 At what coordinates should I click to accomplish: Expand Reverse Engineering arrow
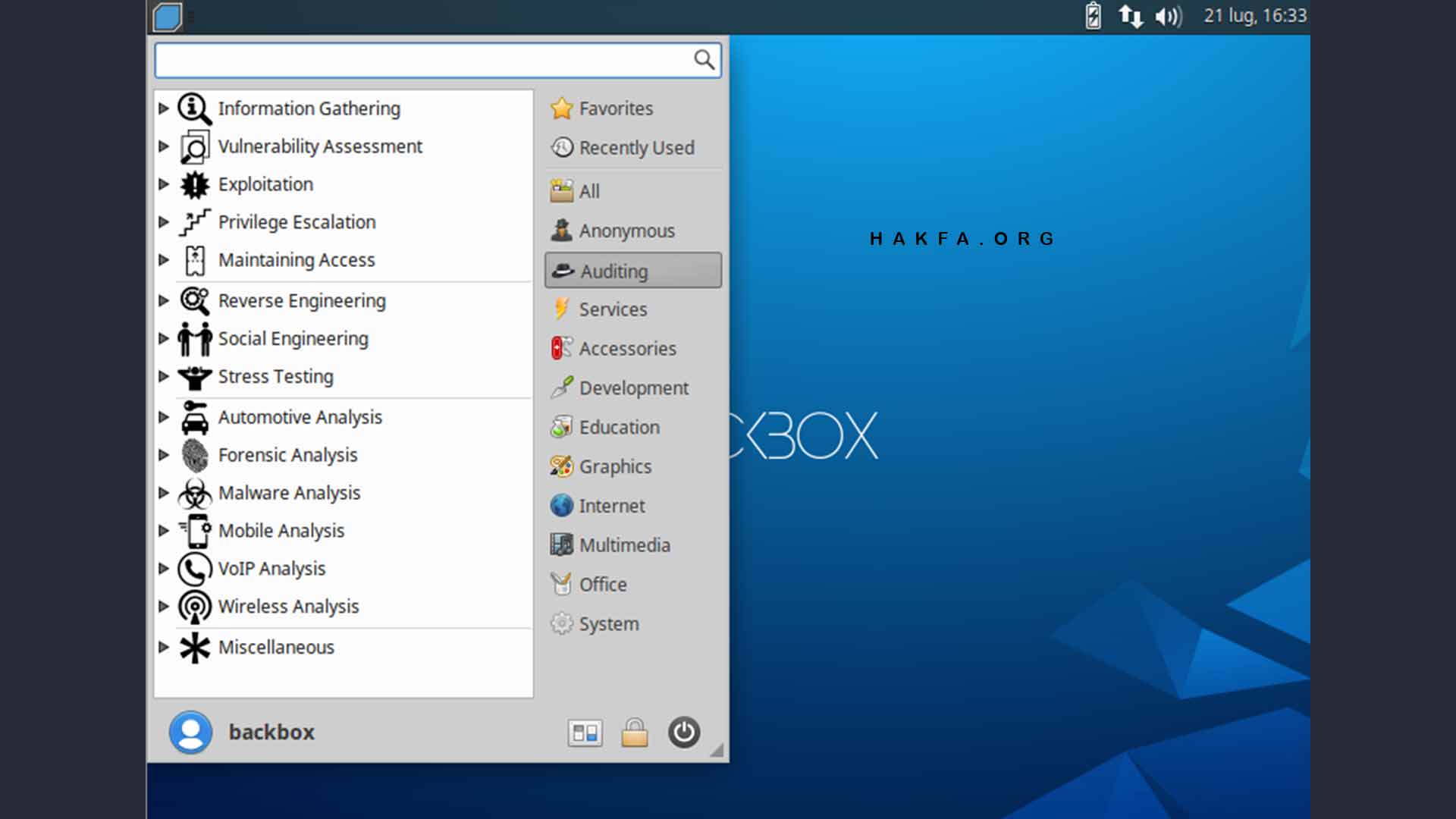point(163,301)
